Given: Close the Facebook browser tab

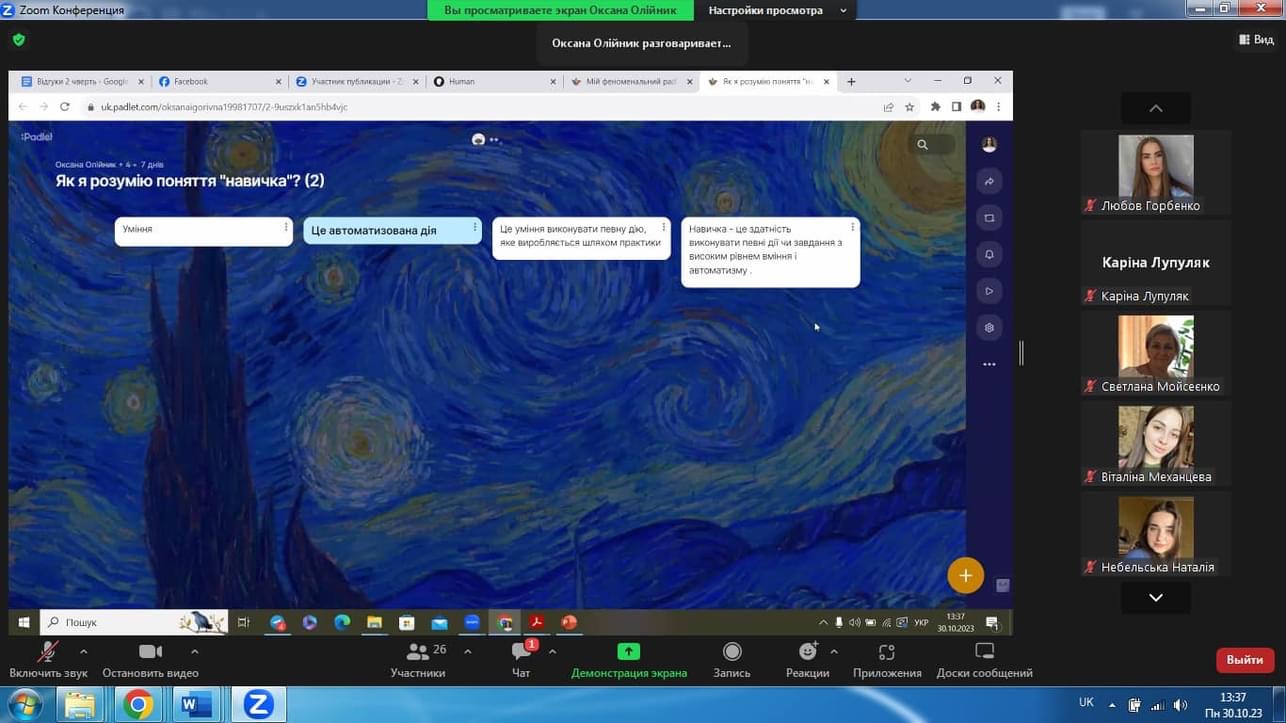Looking at the screenshot, I should point(279,82).
